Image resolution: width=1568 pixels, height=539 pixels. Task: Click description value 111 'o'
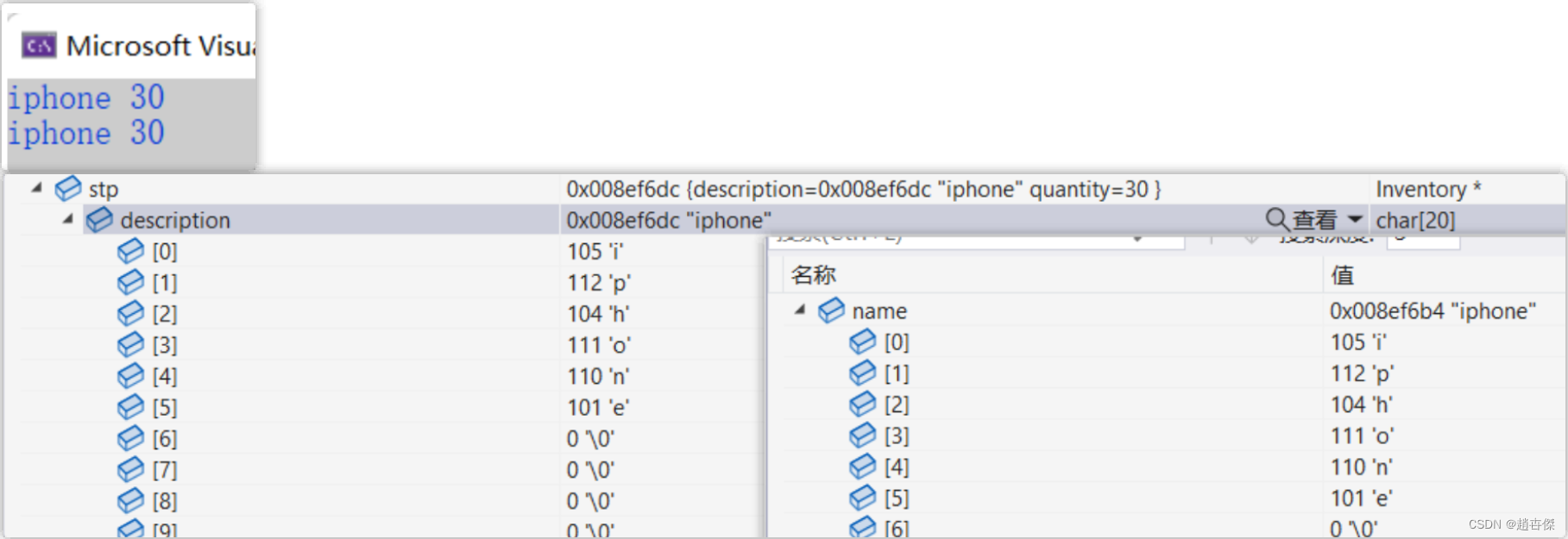599,345
